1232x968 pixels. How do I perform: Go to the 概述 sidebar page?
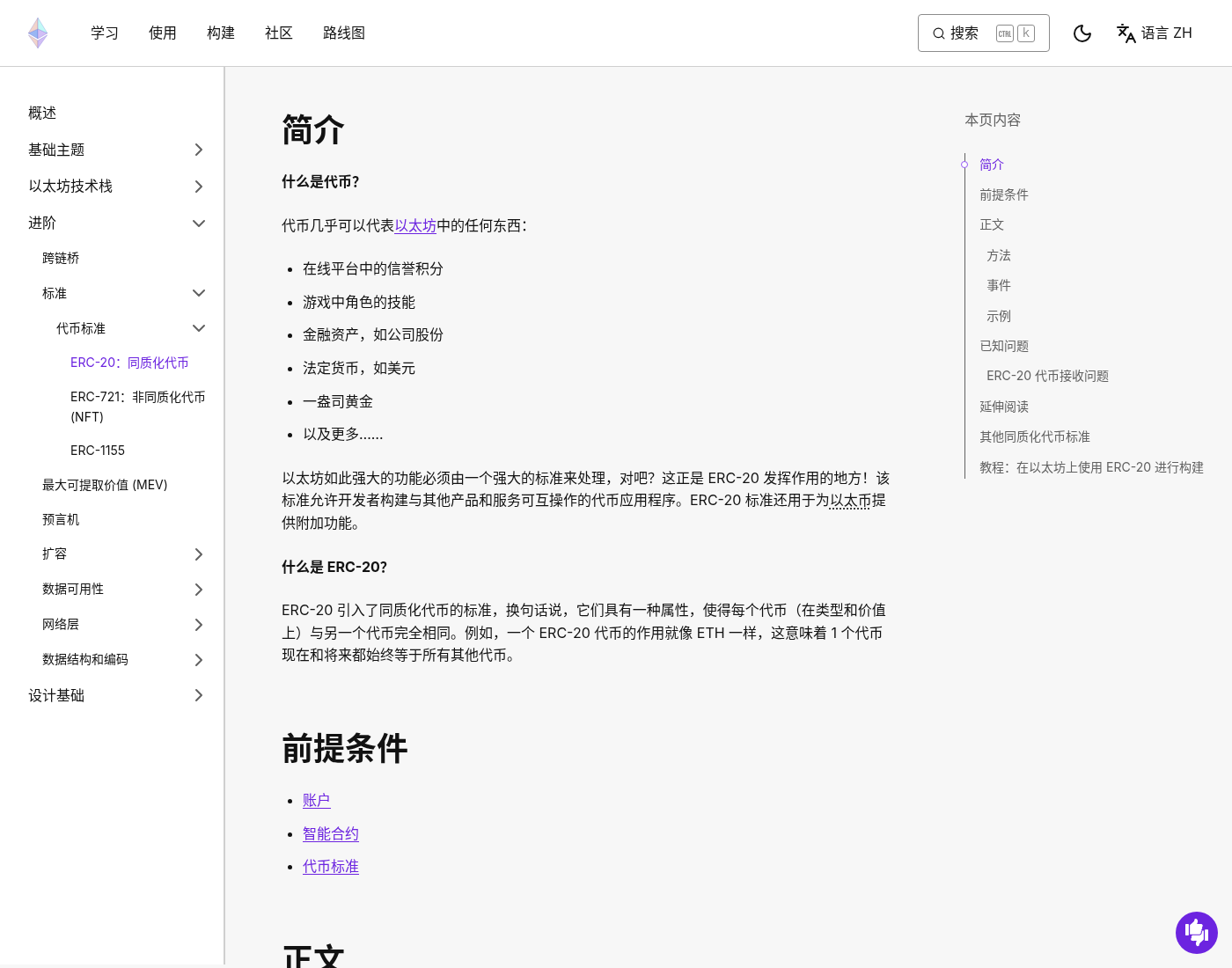point(42,114)
